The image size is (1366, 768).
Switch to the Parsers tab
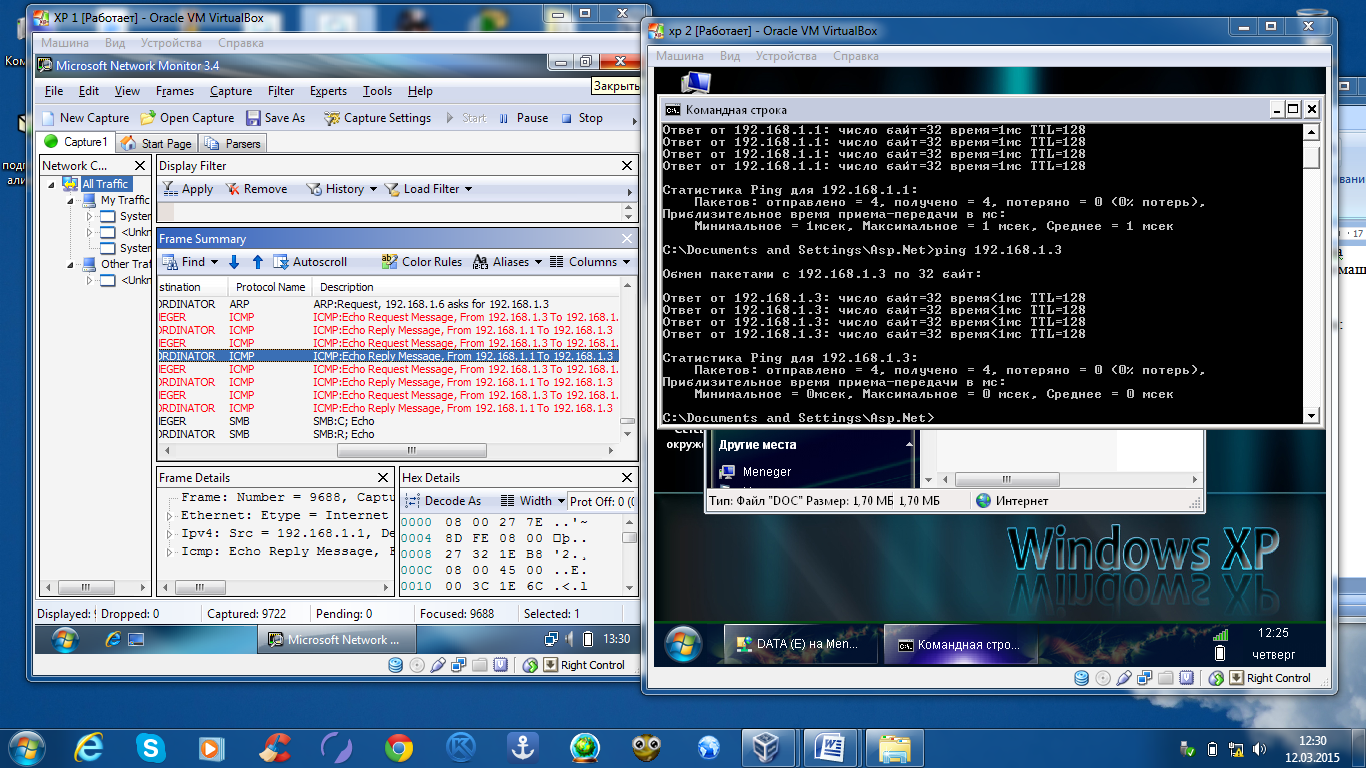pos(233,143)
